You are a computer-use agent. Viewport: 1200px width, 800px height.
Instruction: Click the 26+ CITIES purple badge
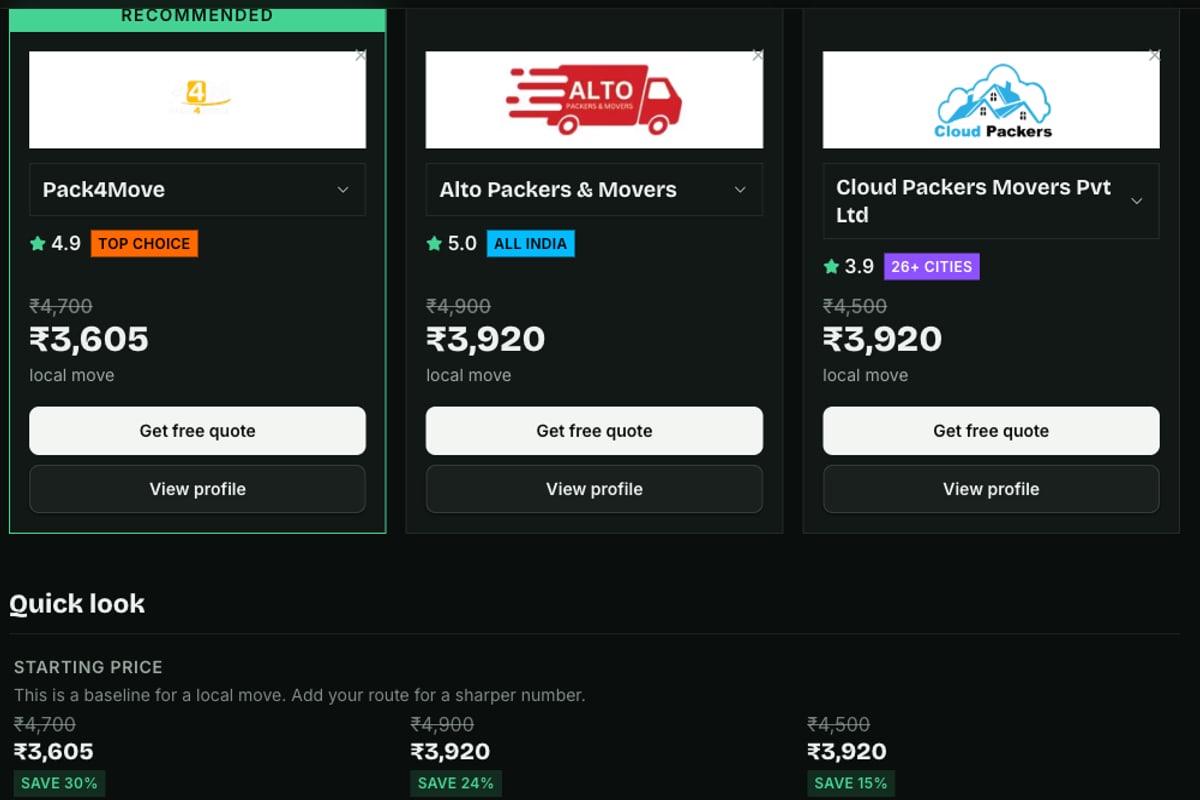932,266
